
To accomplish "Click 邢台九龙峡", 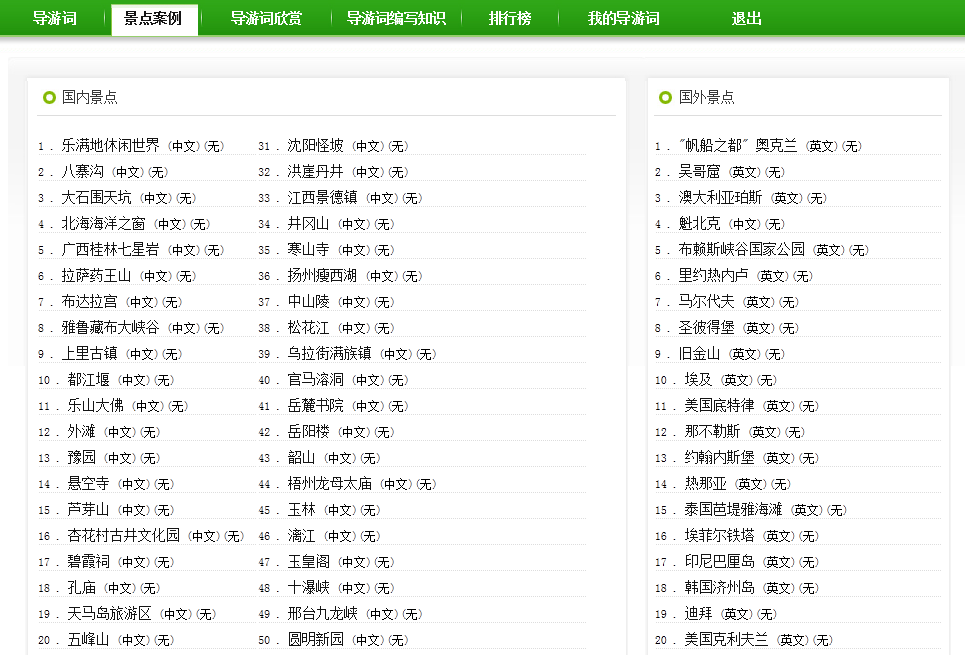I will [322, 614].
